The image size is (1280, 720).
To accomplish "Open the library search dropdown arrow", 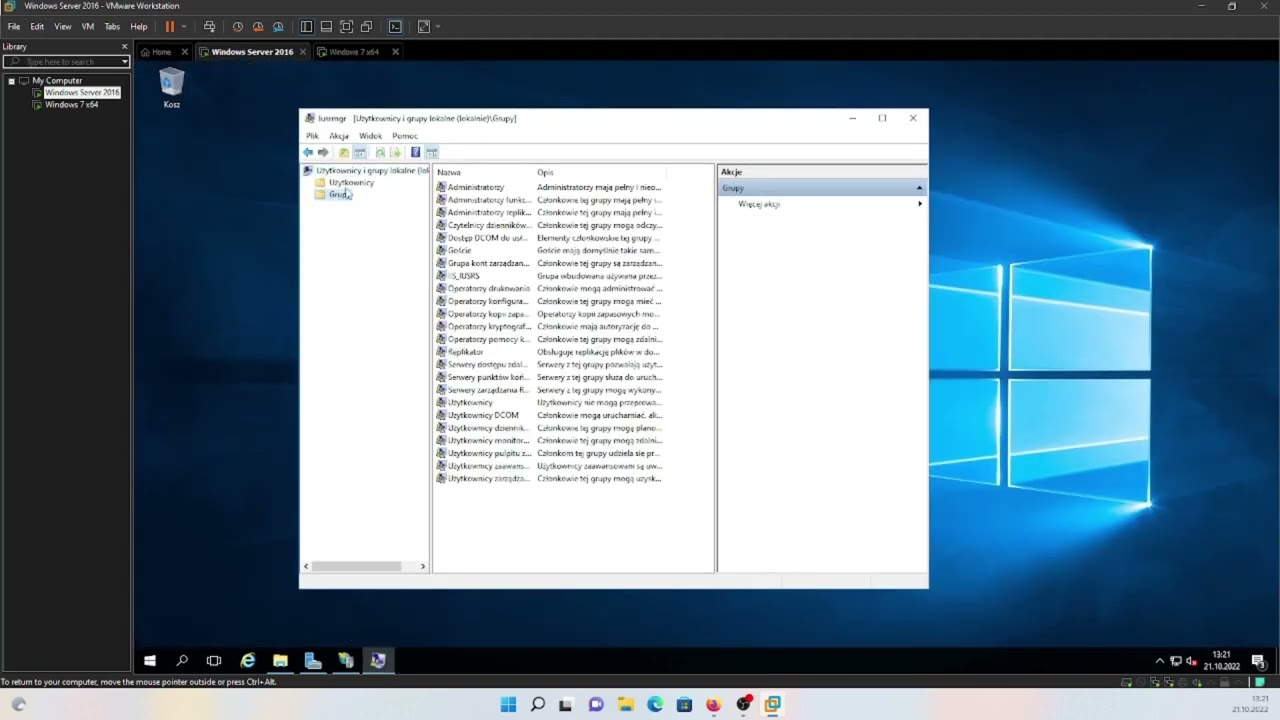I will pyautogui.click(x=124, y=62).
